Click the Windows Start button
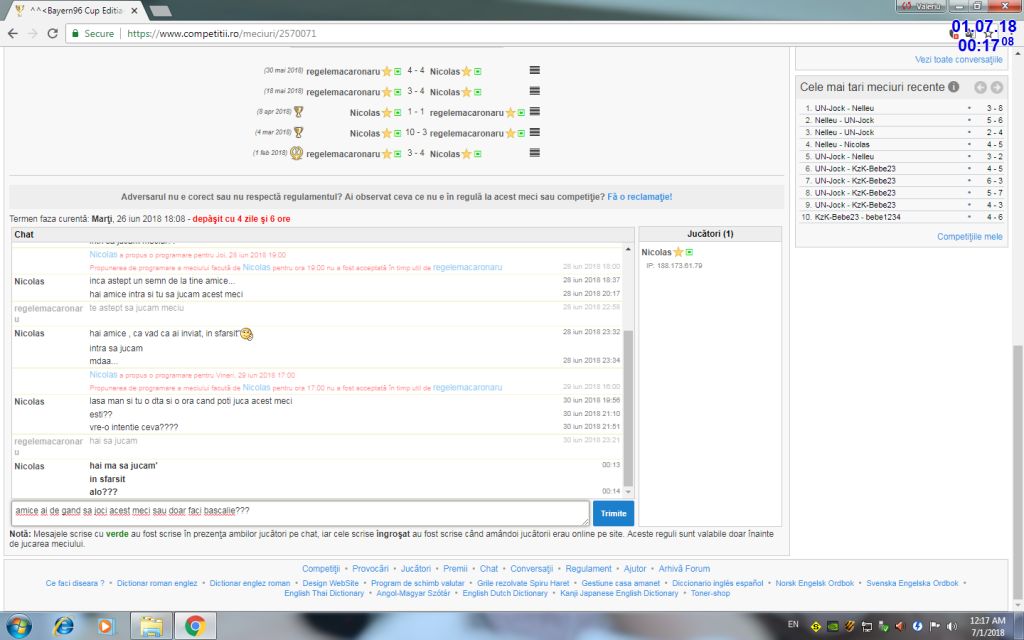The height and width of the screenshot is (640, 1024). [x=18, y=626]
